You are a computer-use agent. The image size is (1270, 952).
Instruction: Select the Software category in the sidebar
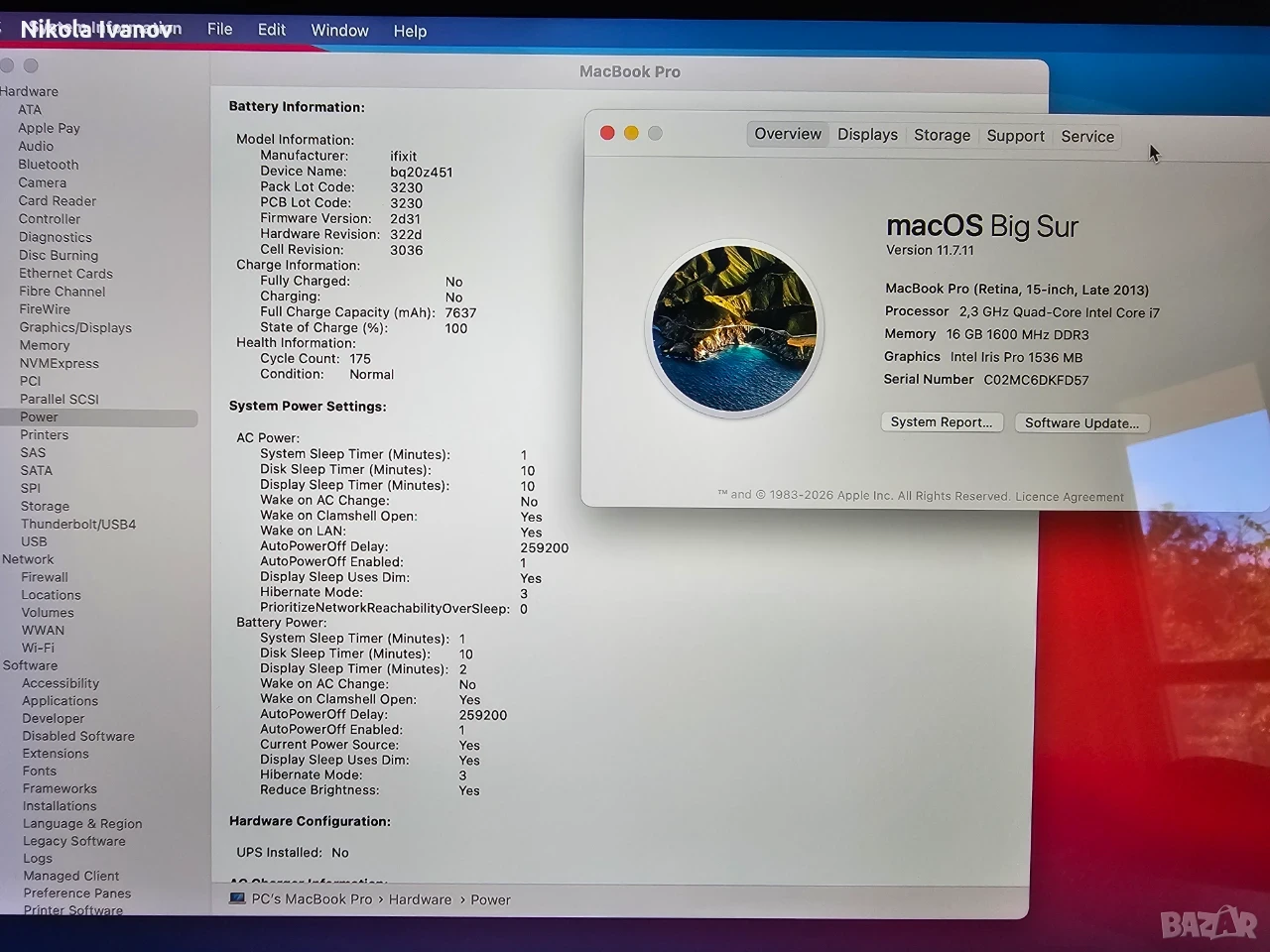pyautogui.click(x=30, y=665)
